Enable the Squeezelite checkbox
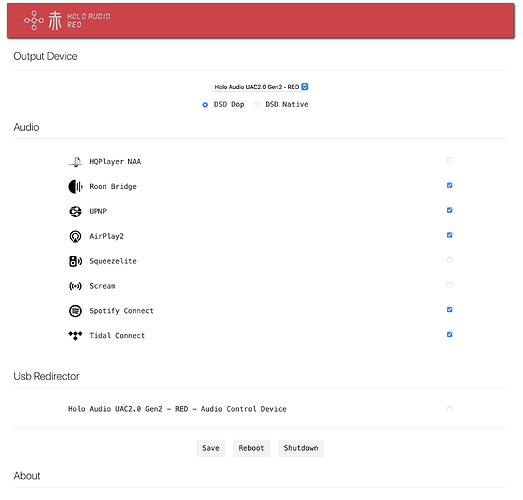This screenshot has width=523, height=500. pos(450,260)
